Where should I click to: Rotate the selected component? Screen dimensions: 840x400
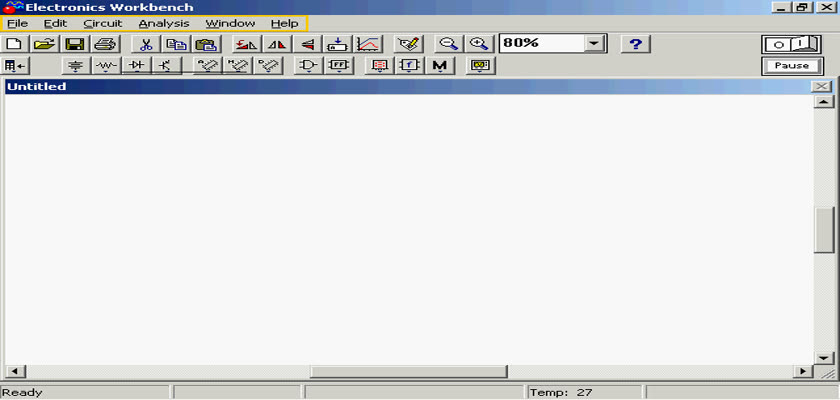tap(246, 44)
